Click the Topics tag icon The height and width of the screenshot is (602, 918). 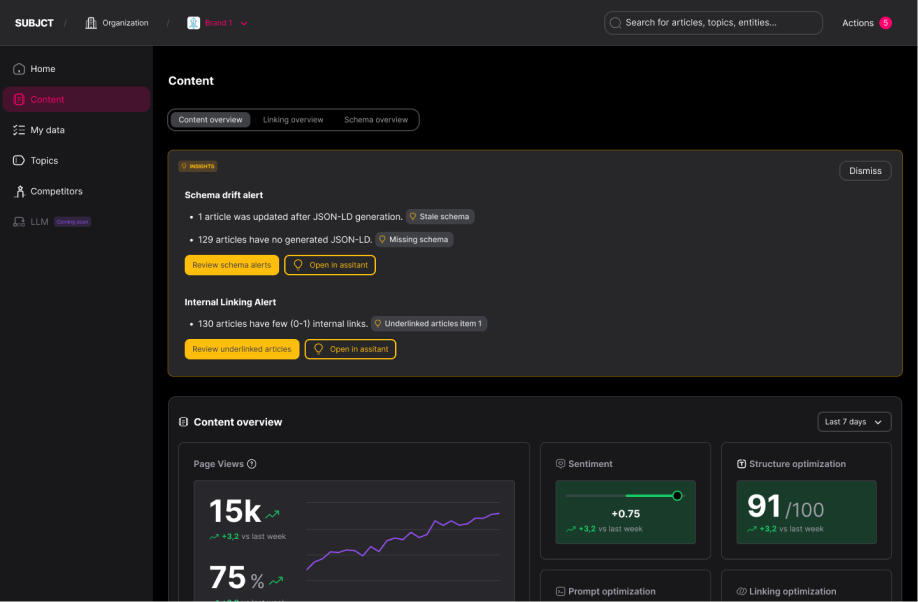(x=19, y=160)
